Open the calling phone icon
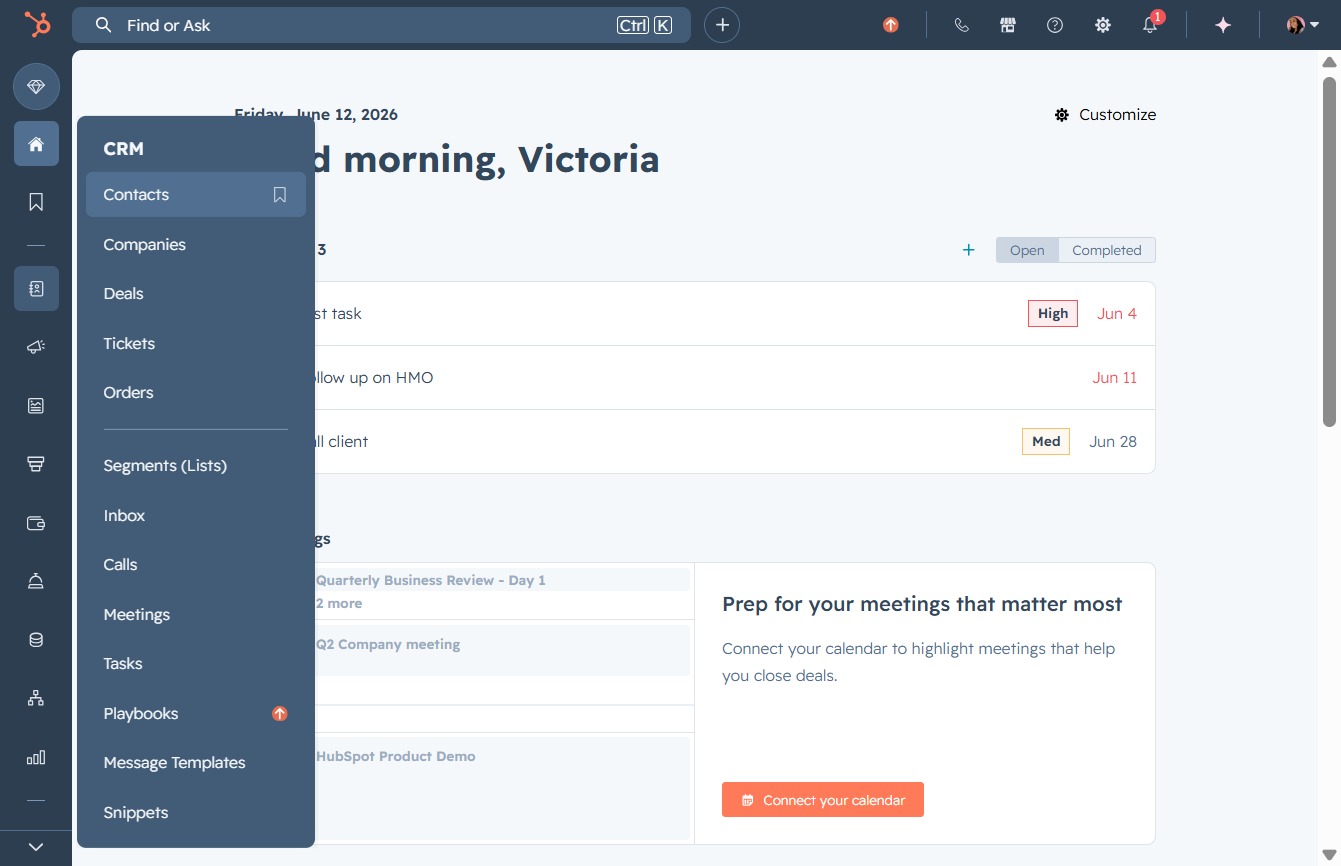This screenshot has width=1341, height=866. (x=961, y=25)
